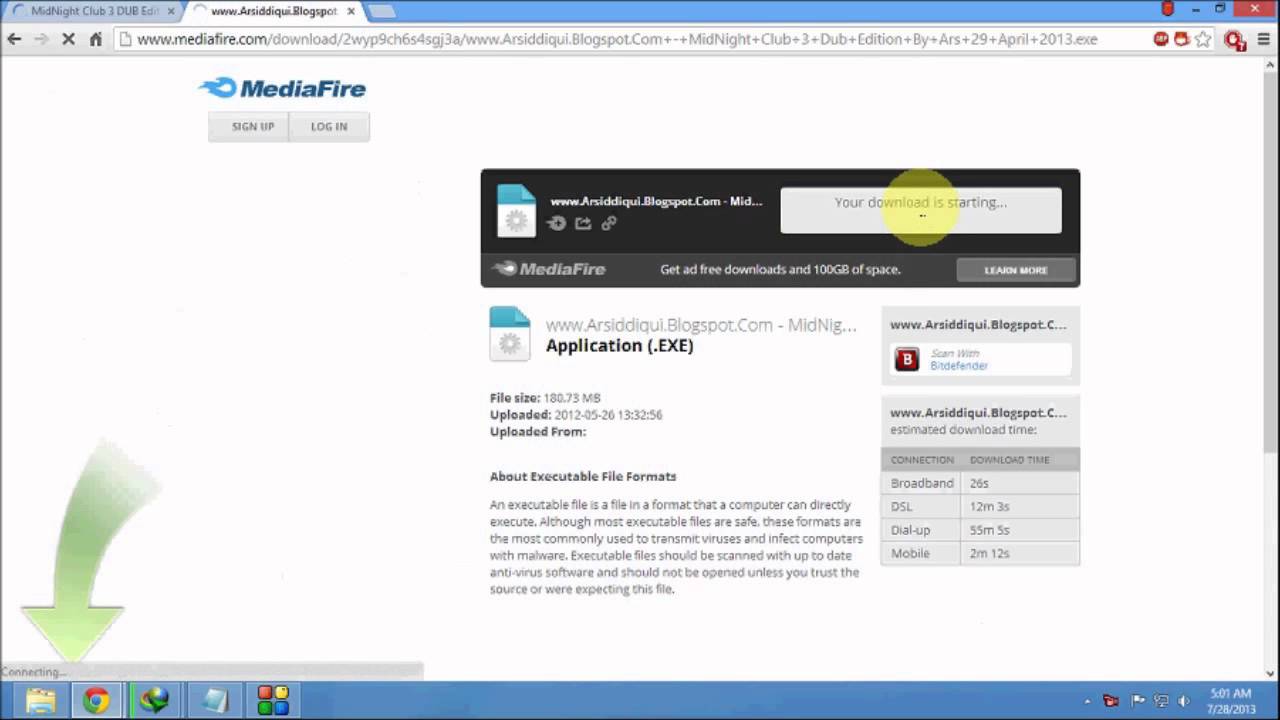This screenshot has height=720, width=1280.
Task: Click the uploaded date 2012-05-26 text
Action: pos(608,414)
